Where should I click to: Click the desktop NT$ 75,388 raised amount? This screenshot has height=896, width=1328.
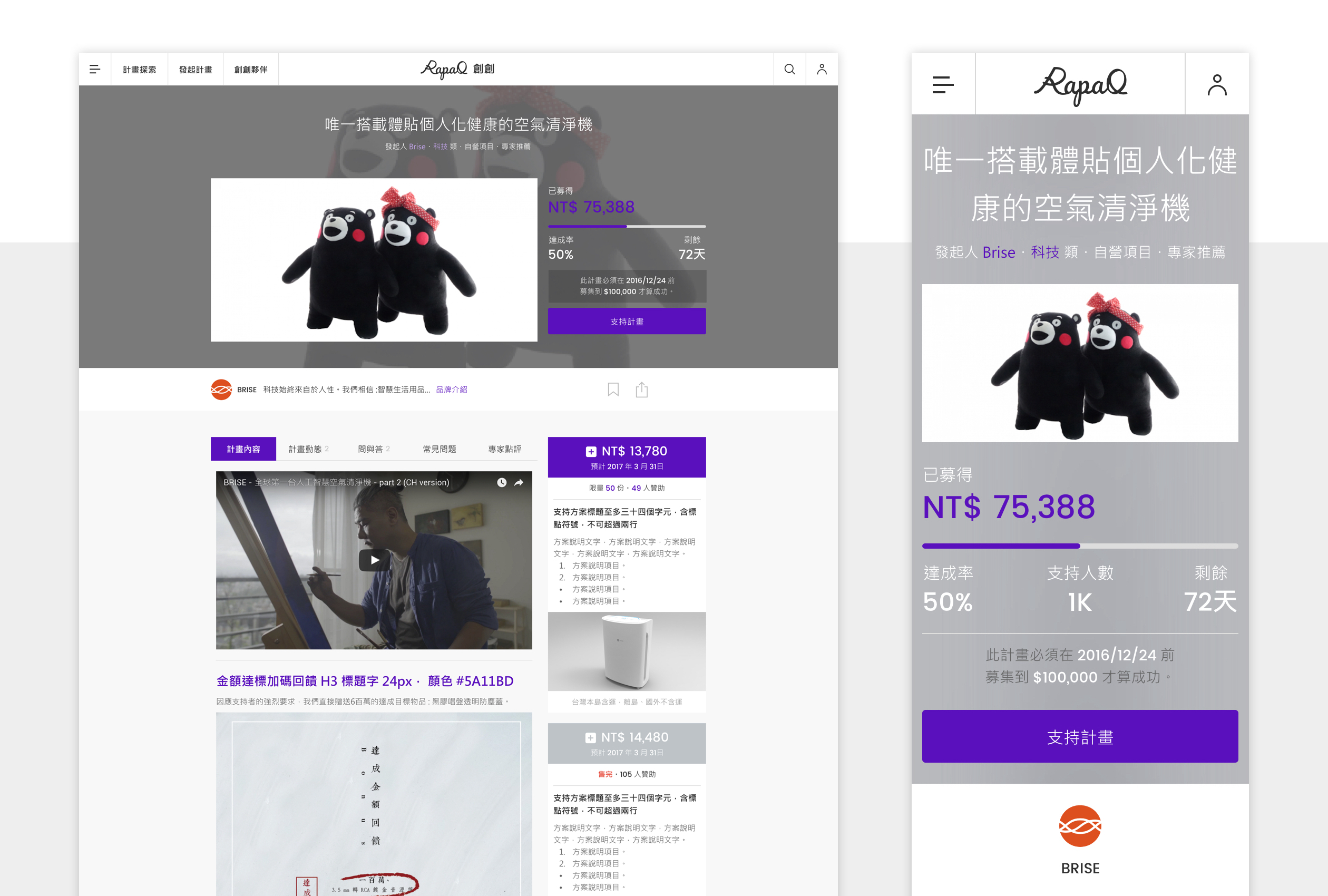(591, 207)
